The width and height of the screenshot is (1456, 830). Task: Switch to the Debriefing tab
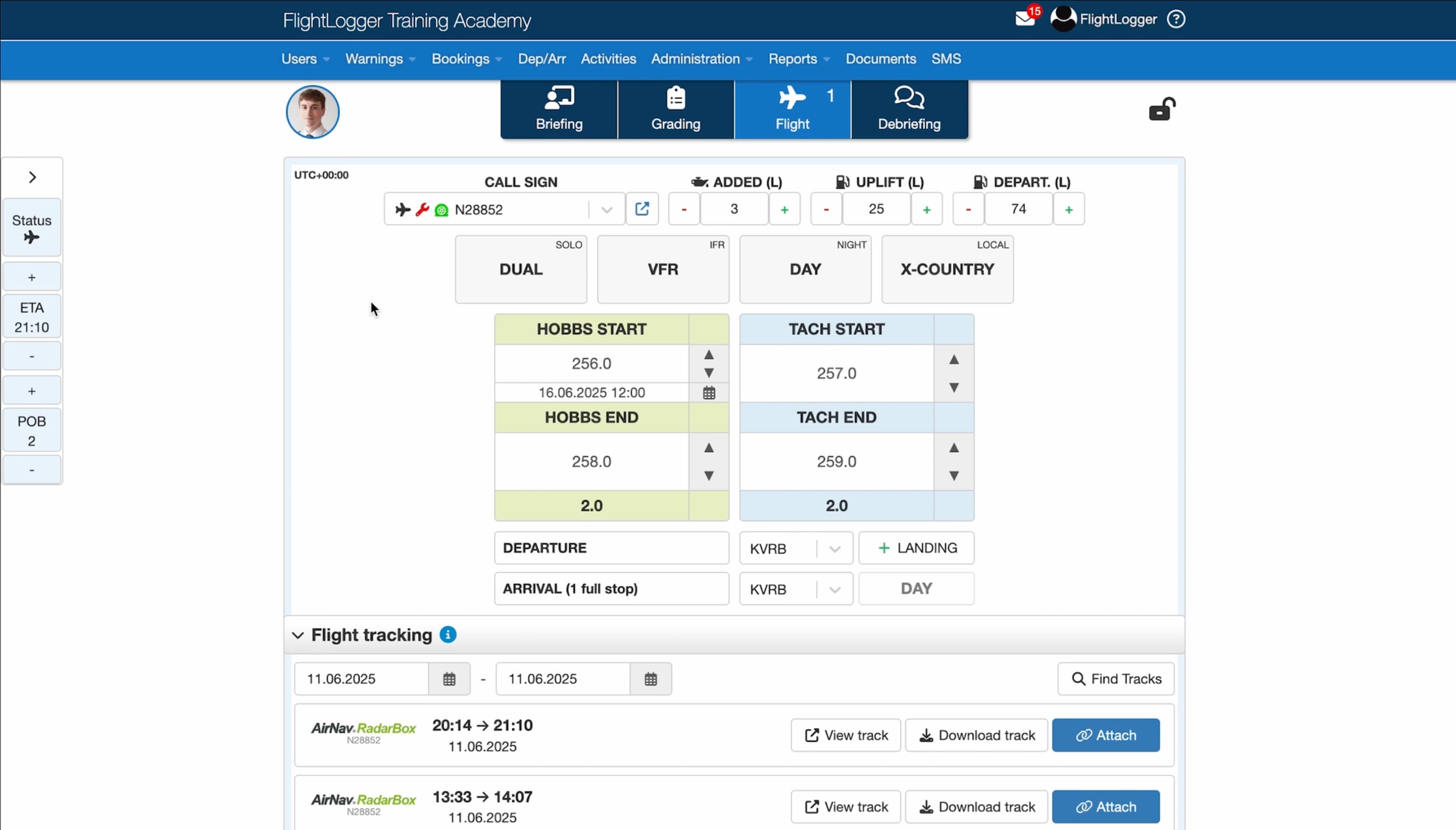909,109
